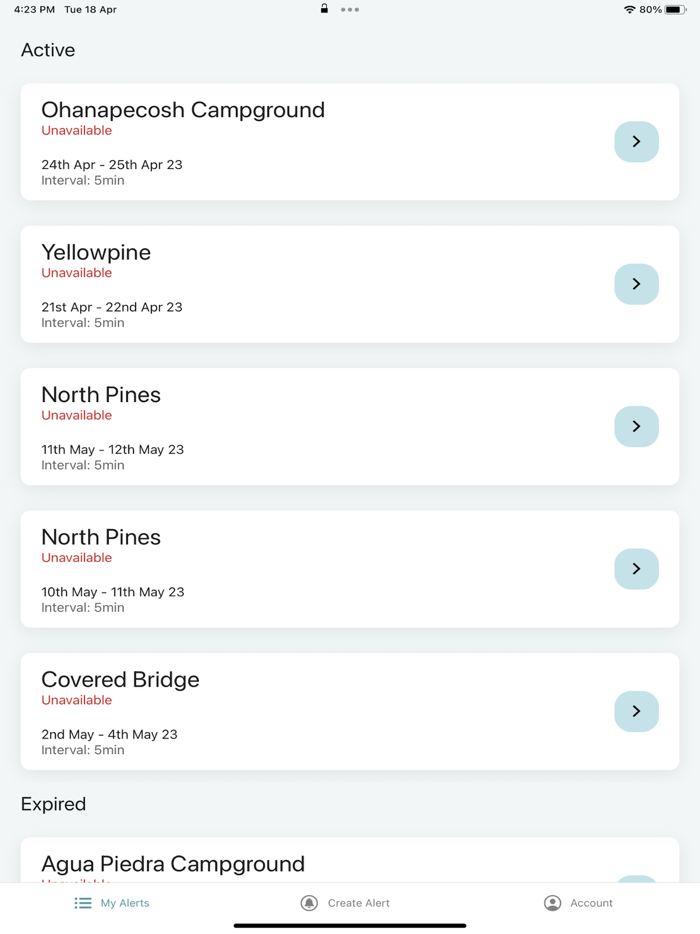This screenshot has width=700, height=934.
Task: Open Ohanapecosh Campground alert chevron button
Action: click(636, 142)
